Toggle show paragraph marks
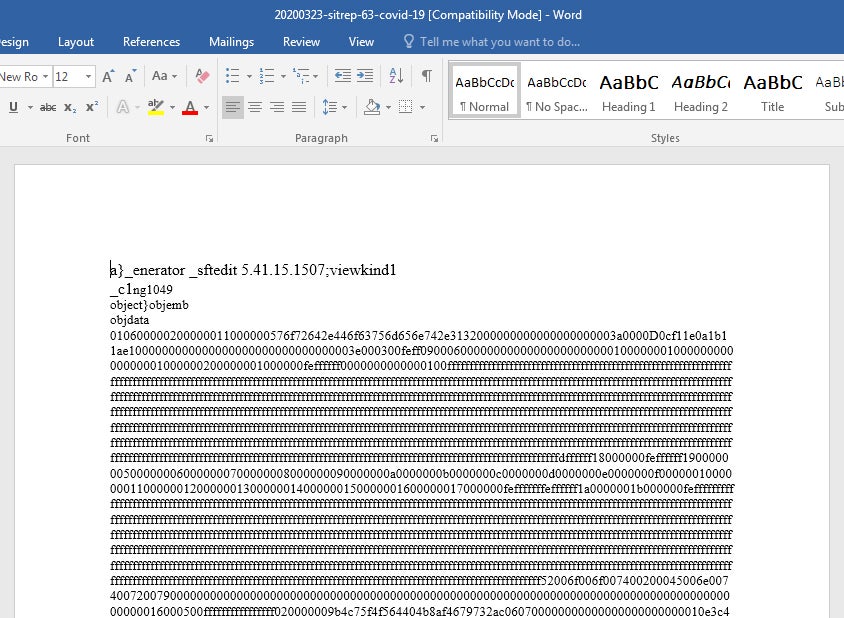 pyautogui.click(x=427, y=76)
